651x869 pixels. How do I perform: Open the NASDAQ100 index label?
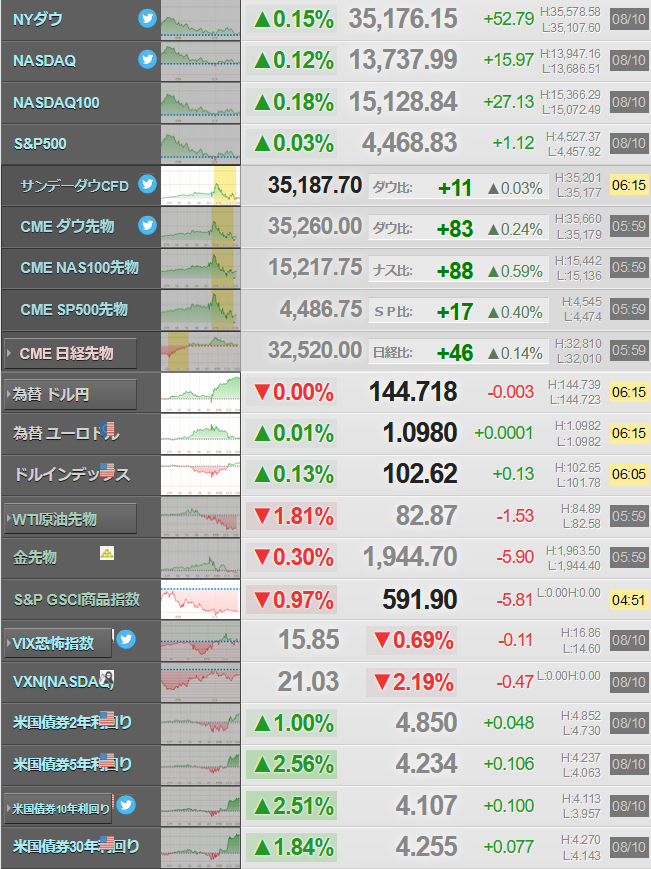tap(56, 103)
